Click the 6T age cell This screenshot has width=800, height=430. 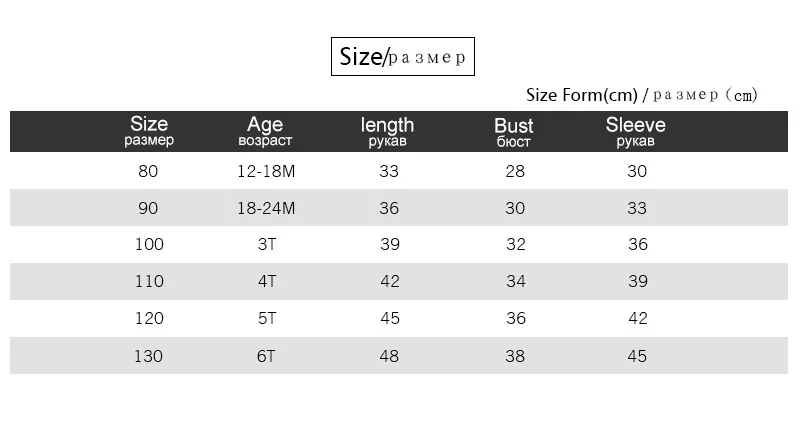(x=266, y=355)
